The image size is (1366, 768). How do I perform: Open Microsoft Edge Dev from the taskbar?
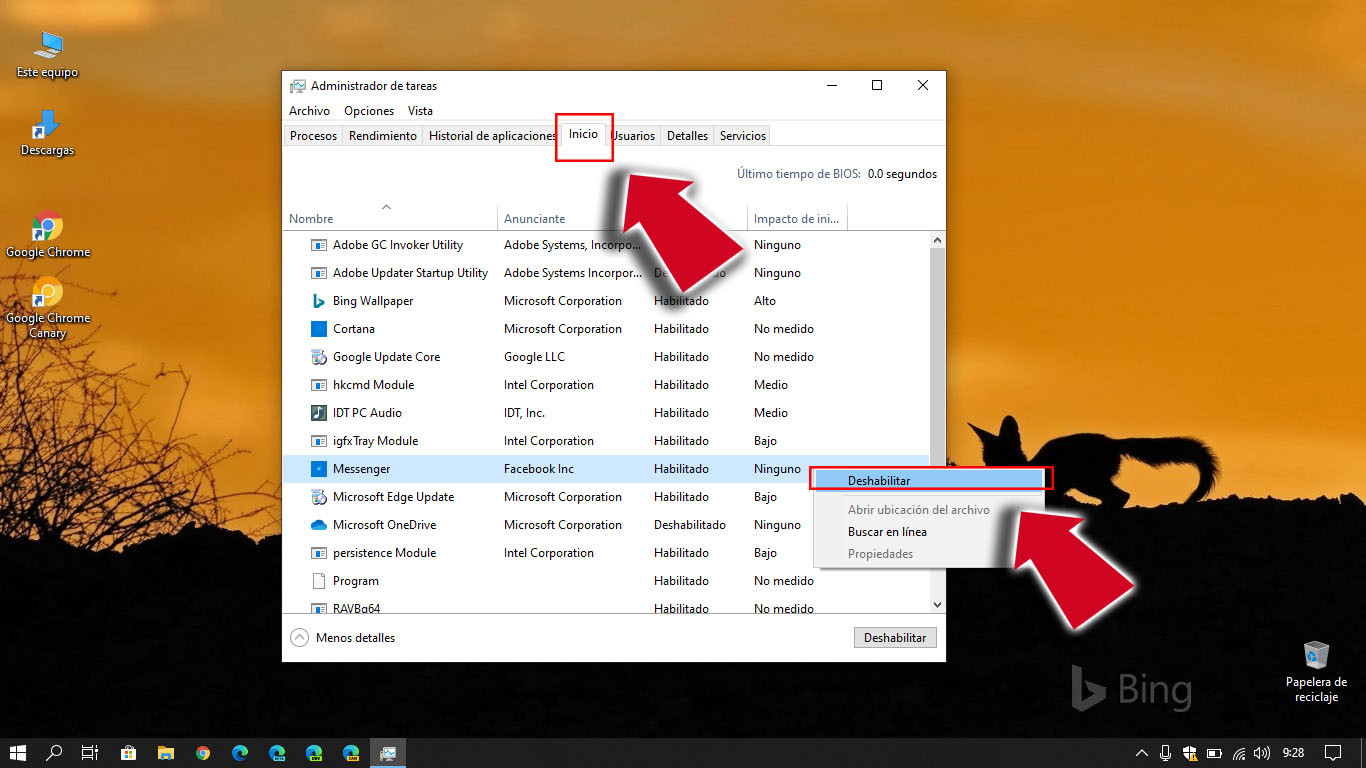pos(314,753)
